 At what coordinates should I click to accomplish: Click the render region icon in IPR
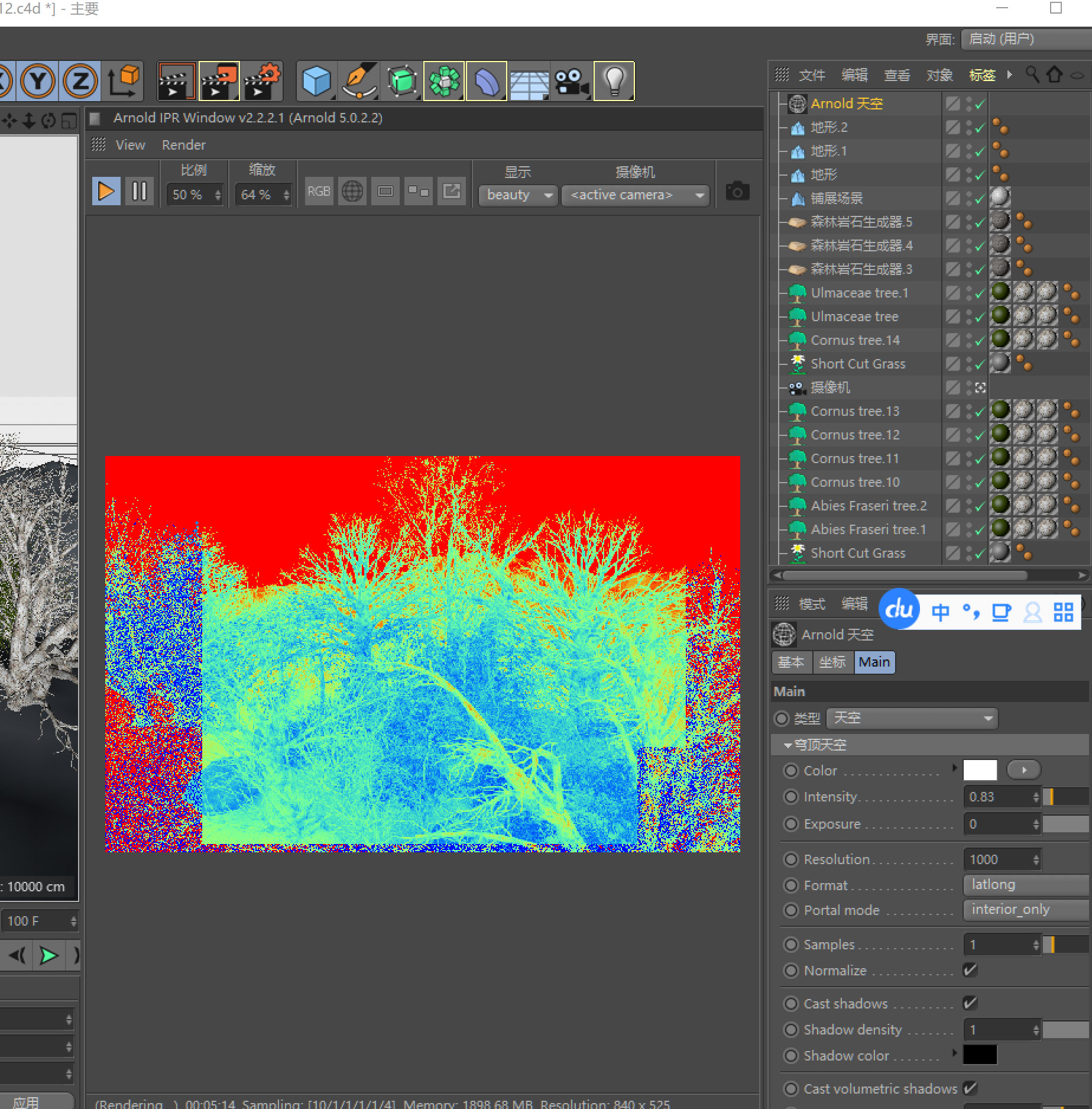pos(385,192)
